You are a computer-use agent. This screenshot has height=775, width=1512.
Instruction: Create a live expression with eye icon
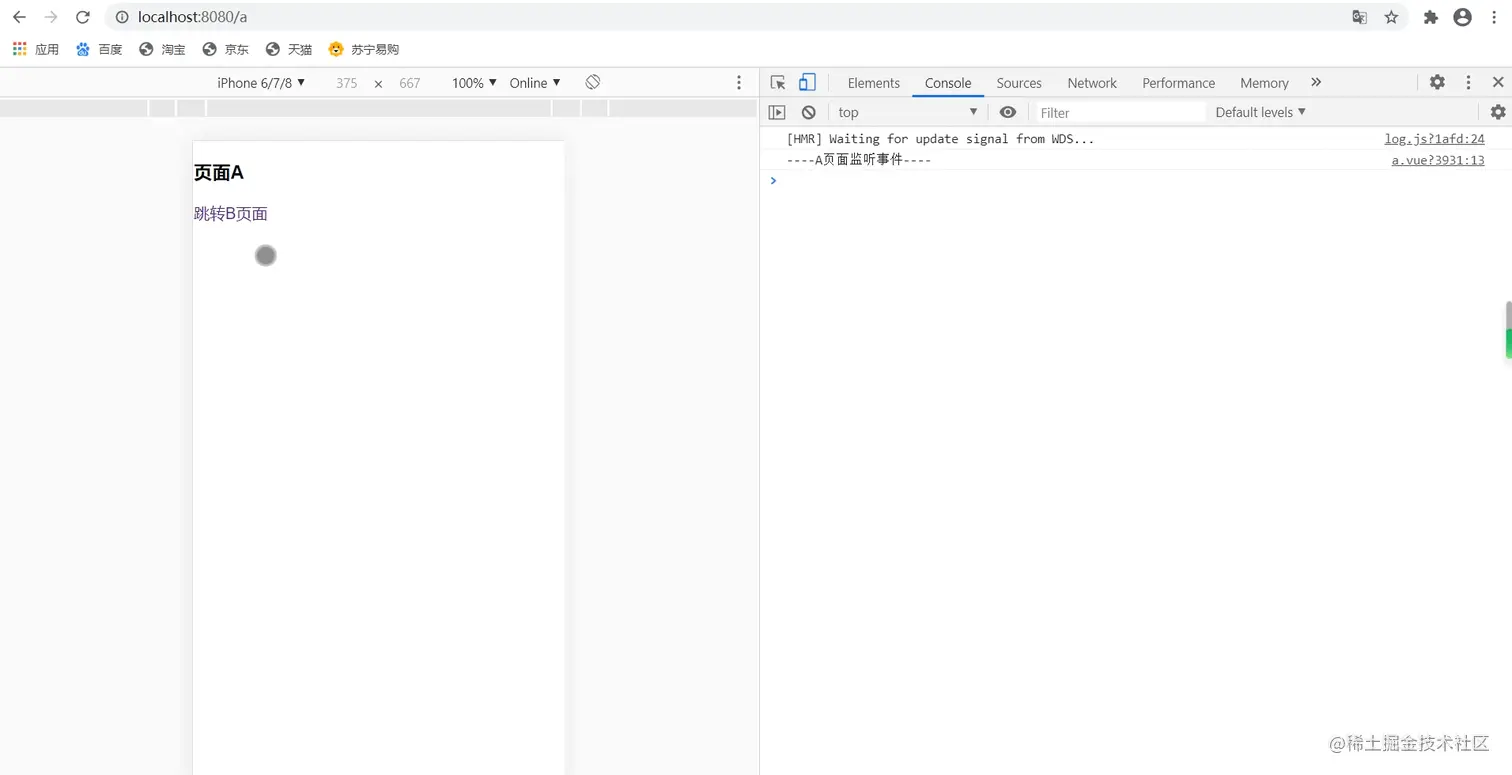coord(1008,112)
